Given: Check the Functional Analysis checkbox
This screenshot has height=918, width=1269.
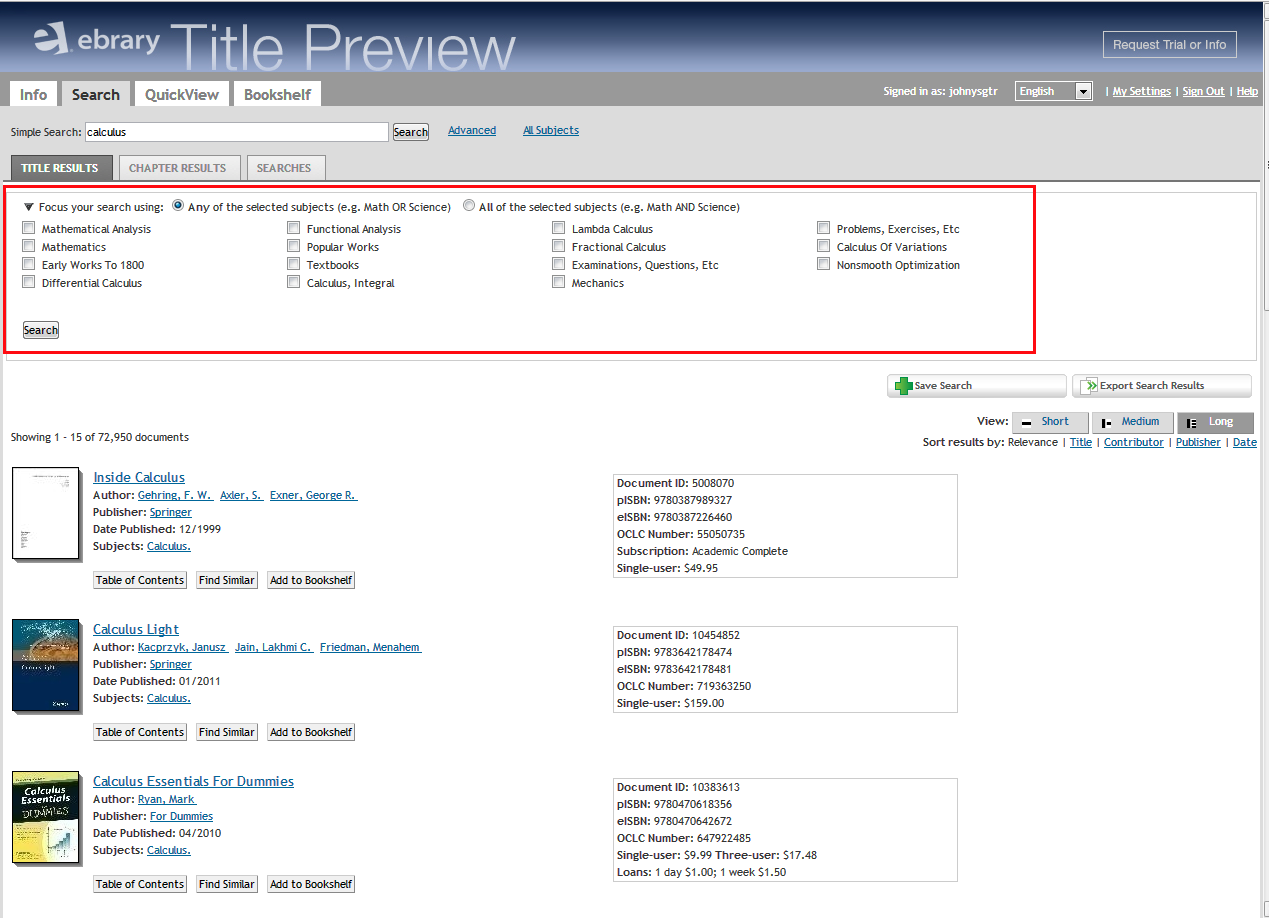Looking at the screenshot, I should 294,228.
